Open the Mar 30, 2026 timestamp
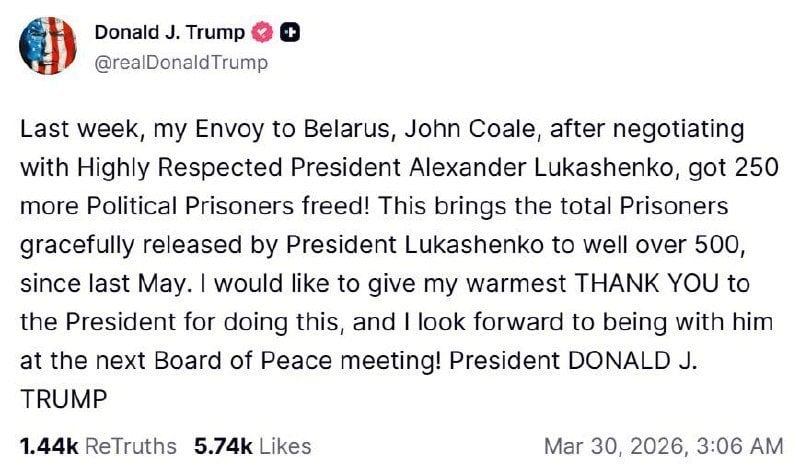 [662, 446]
